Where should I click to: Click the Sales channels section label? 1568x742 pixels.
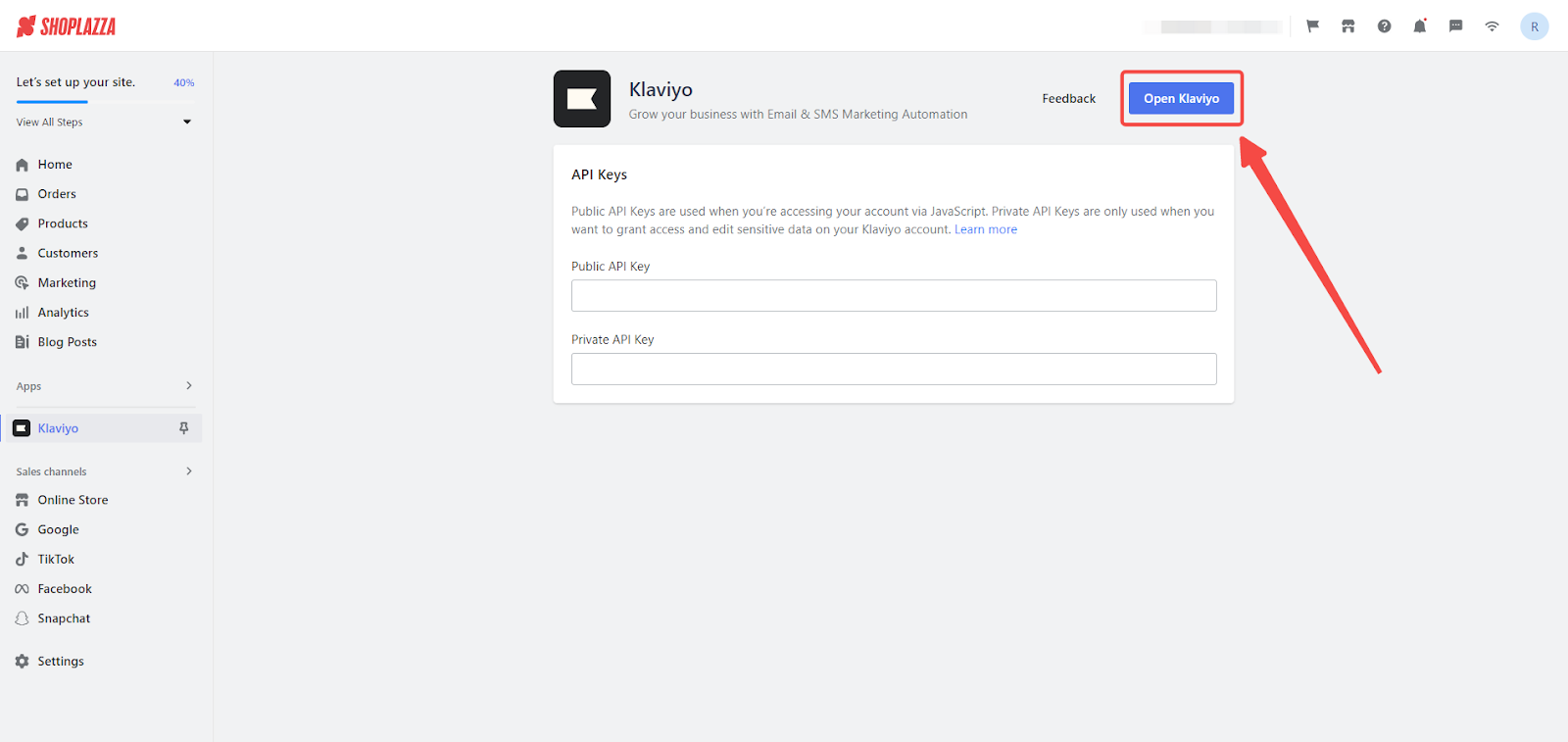(x=51, y=471)
